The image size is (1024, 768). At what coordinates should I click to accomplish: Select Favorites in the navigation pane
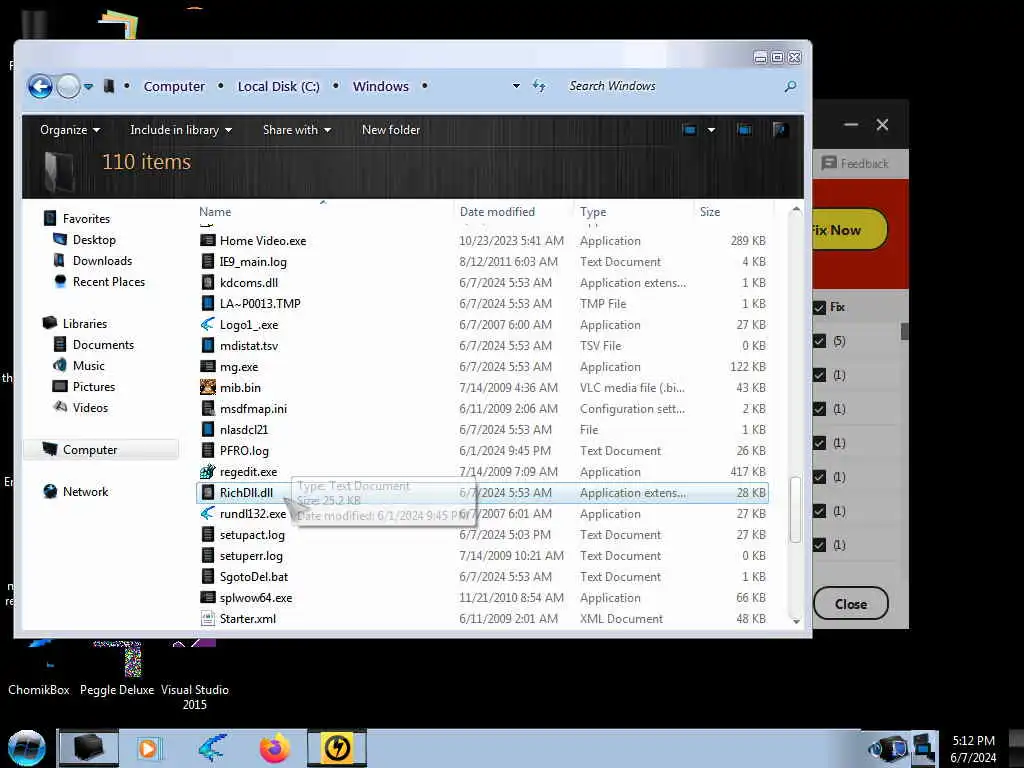coord(86,218)
